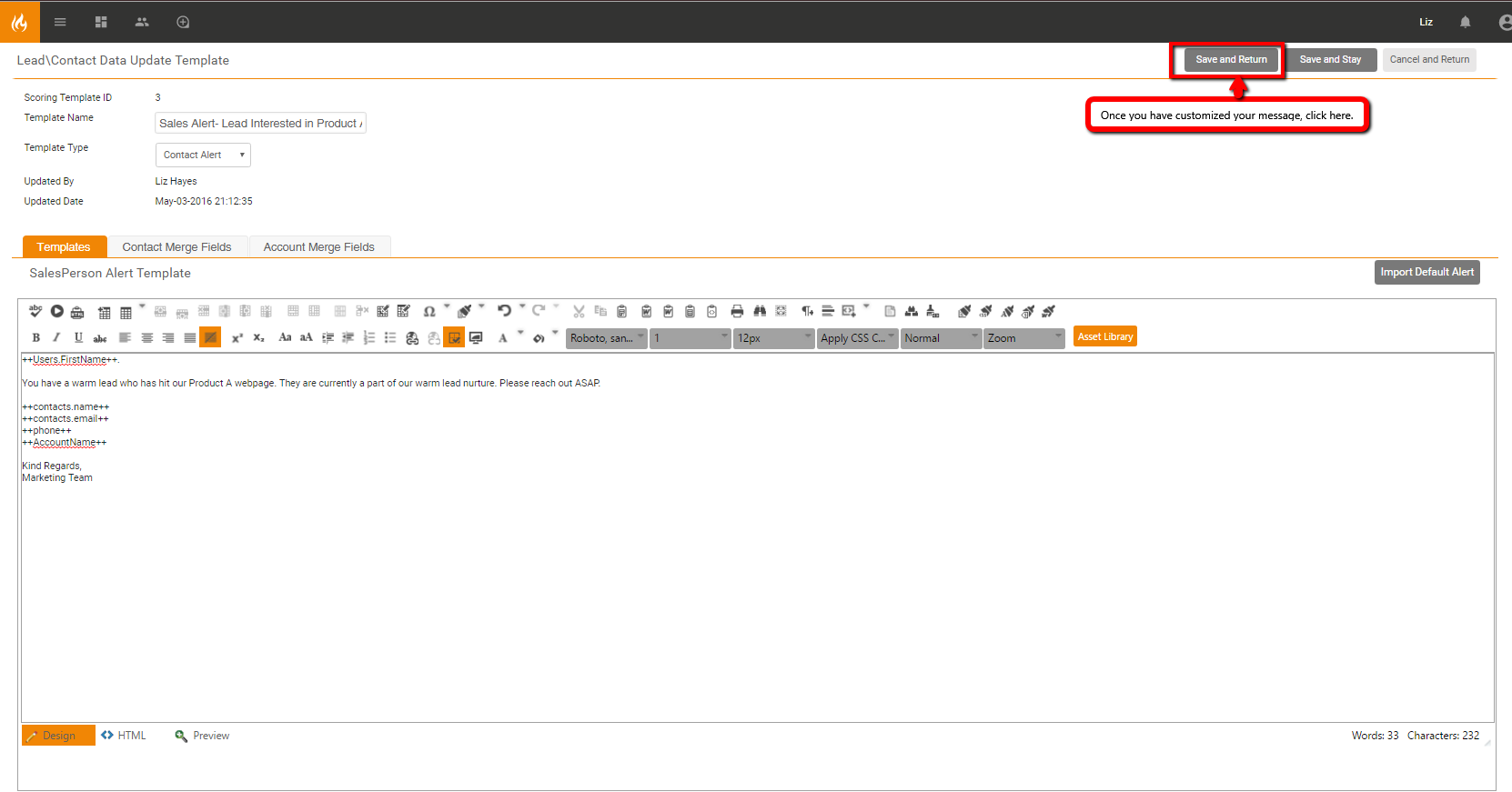Viewport: 1512px width, 792px height.
Task: Insert a bullet list
Action: click(390, 337)
